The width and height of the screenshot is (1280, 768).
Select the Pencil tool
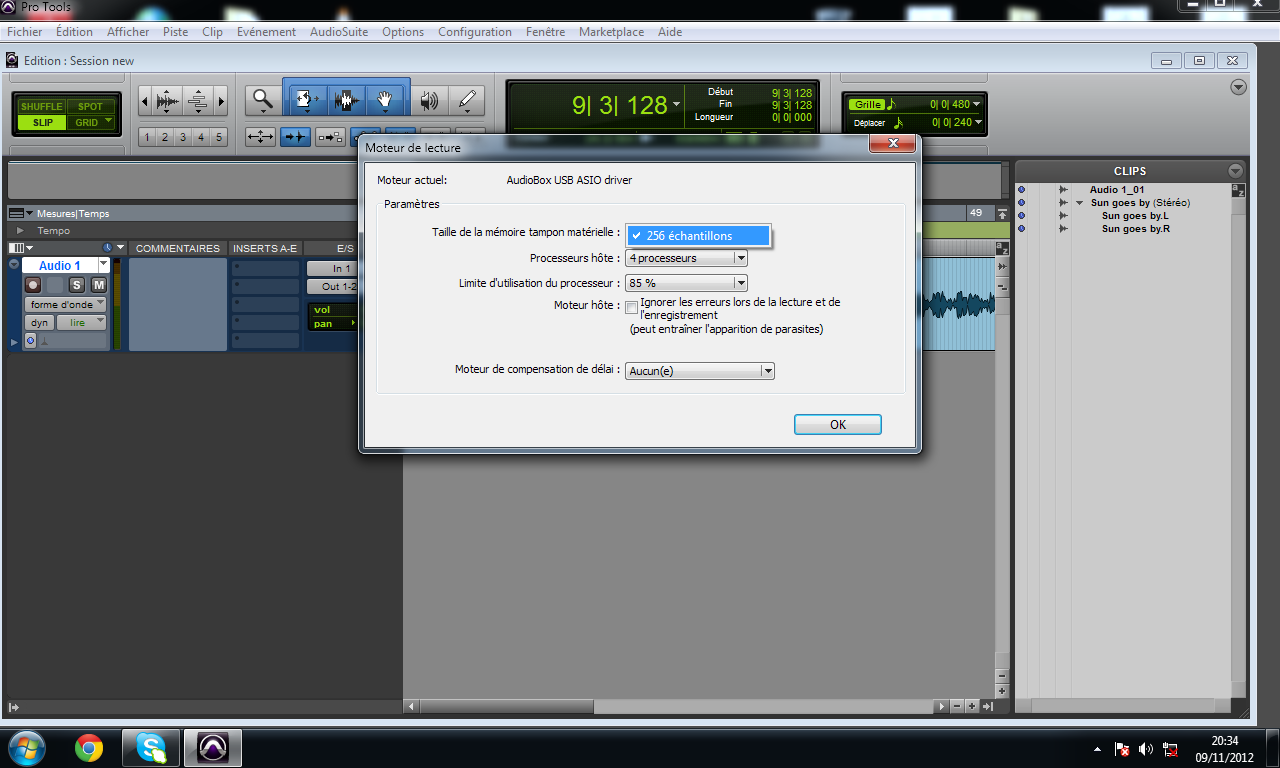tap(466, 99)
